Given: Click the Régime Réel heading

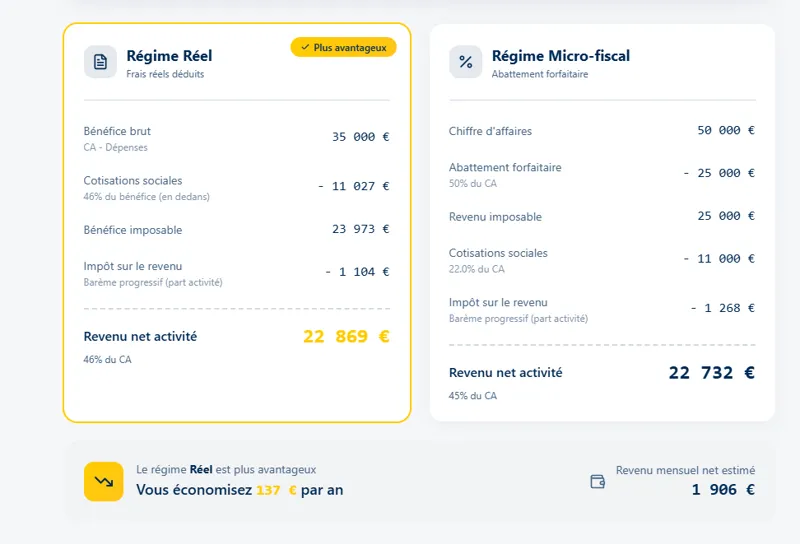Looking at the screenshot, I should click(x=169, y=56).
